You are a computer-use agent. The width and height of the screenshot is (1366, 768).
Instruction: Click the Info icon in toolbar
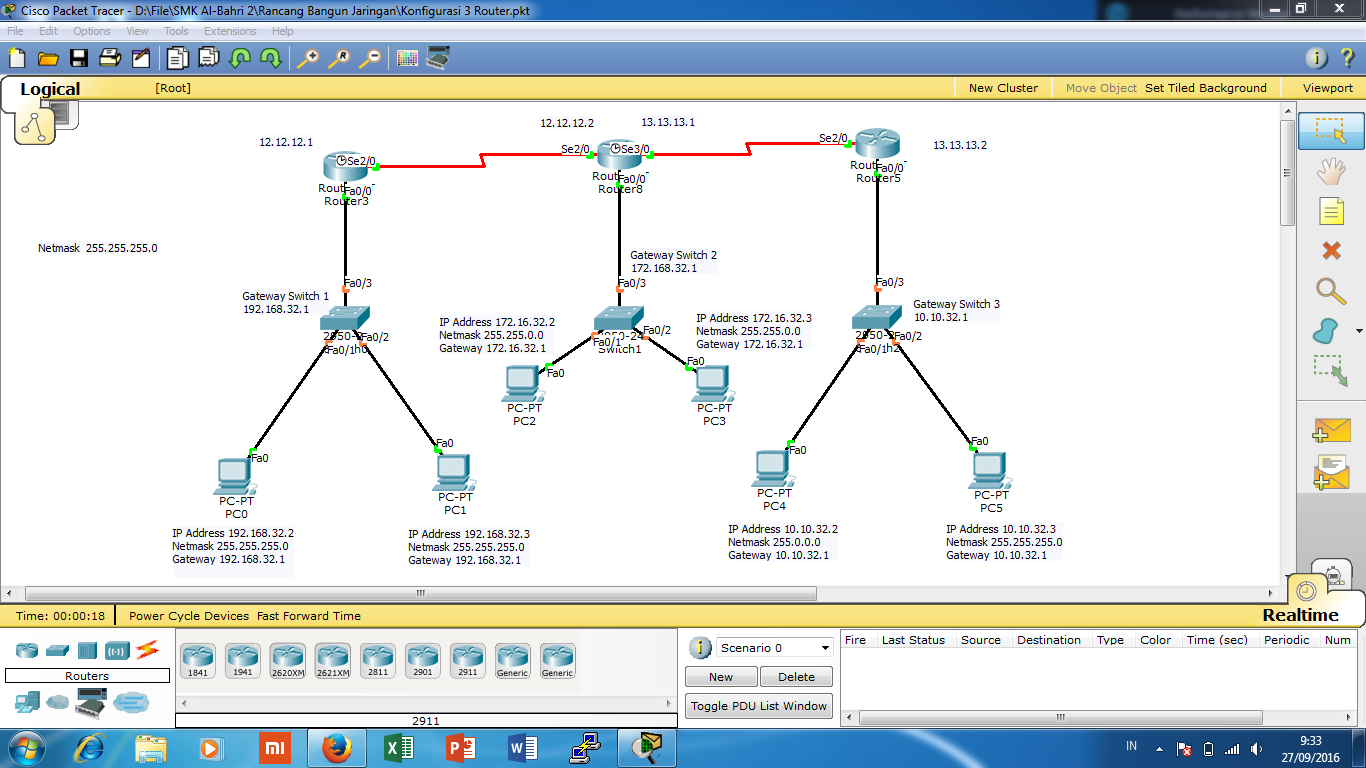[x=1317, y=58]
